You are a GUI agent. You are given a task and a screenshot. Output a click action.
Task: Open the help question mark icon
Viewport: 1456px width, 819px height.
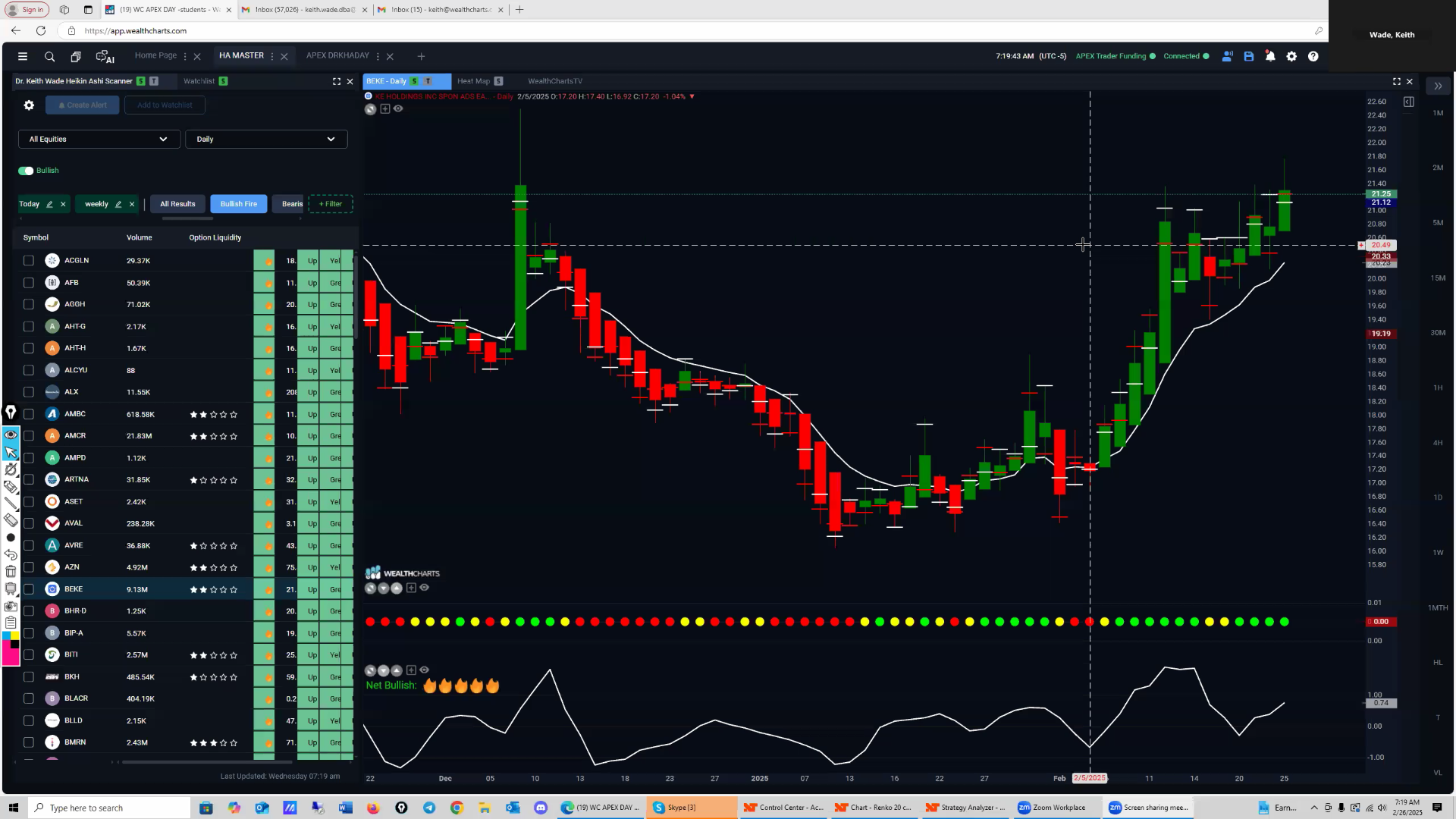tap(1313, 56)
